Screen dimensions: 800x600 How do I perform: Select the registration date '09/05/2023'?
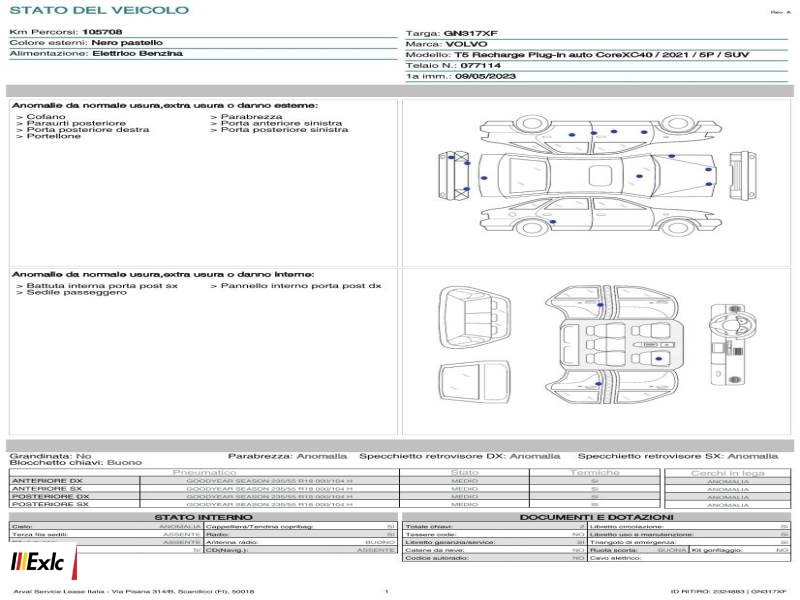[485, 77]
